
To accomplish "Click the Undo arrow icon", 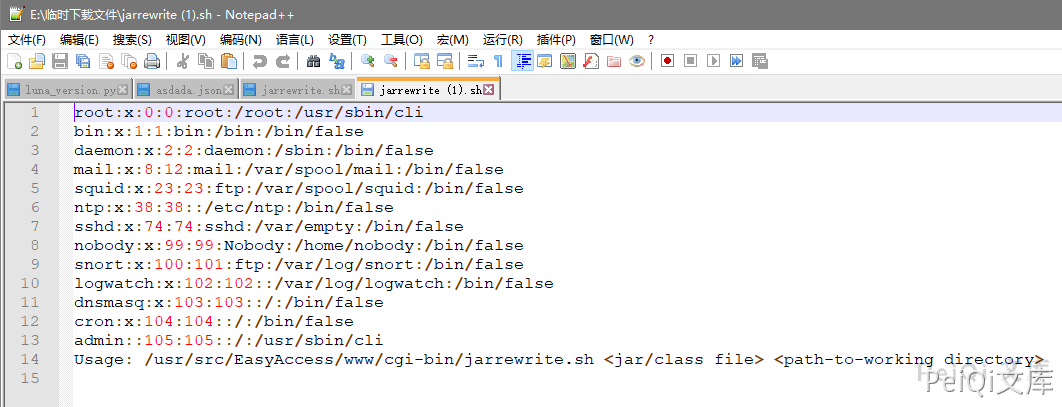I will click(260, 61).
